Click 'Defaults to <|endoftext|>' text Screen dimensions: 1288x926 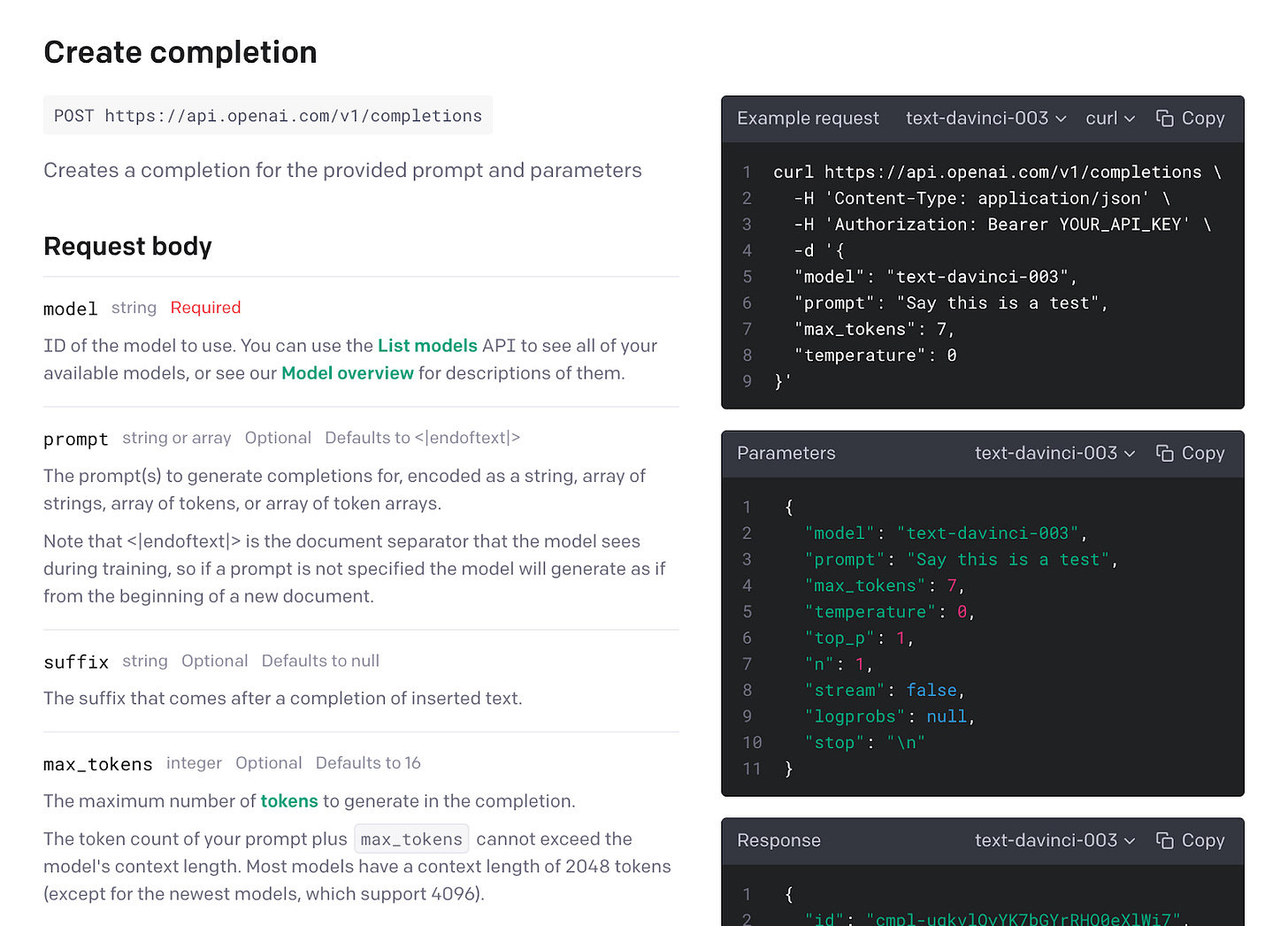click(x=422, y=438)
